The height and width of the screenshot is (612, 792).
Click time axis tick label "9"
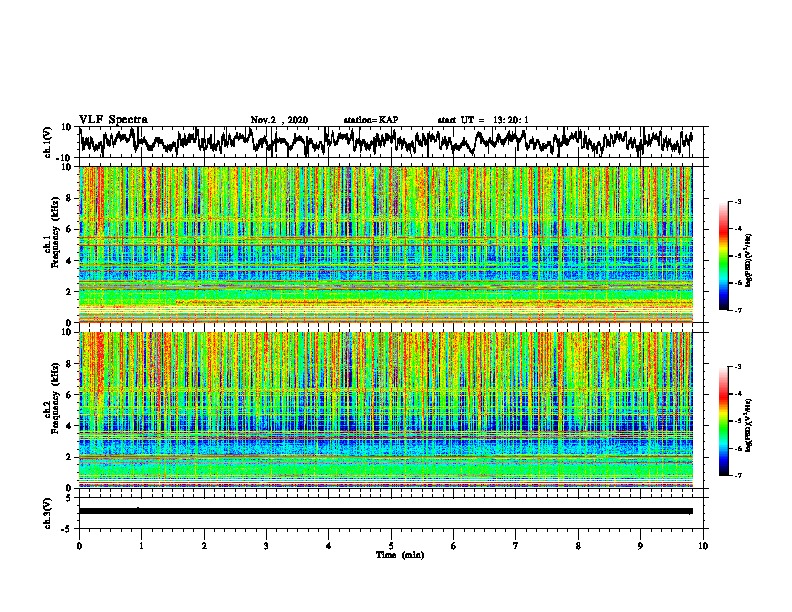[x=640, y=546]
